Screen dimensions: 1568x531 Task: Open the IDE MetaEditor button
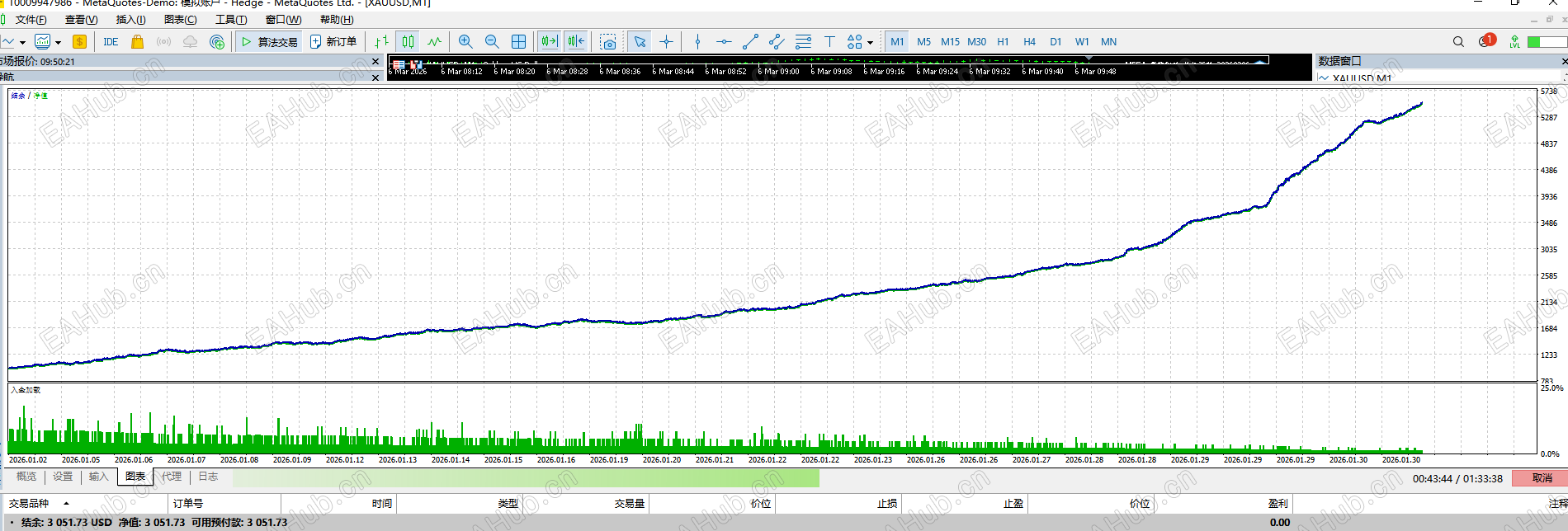tap(111, 41)
